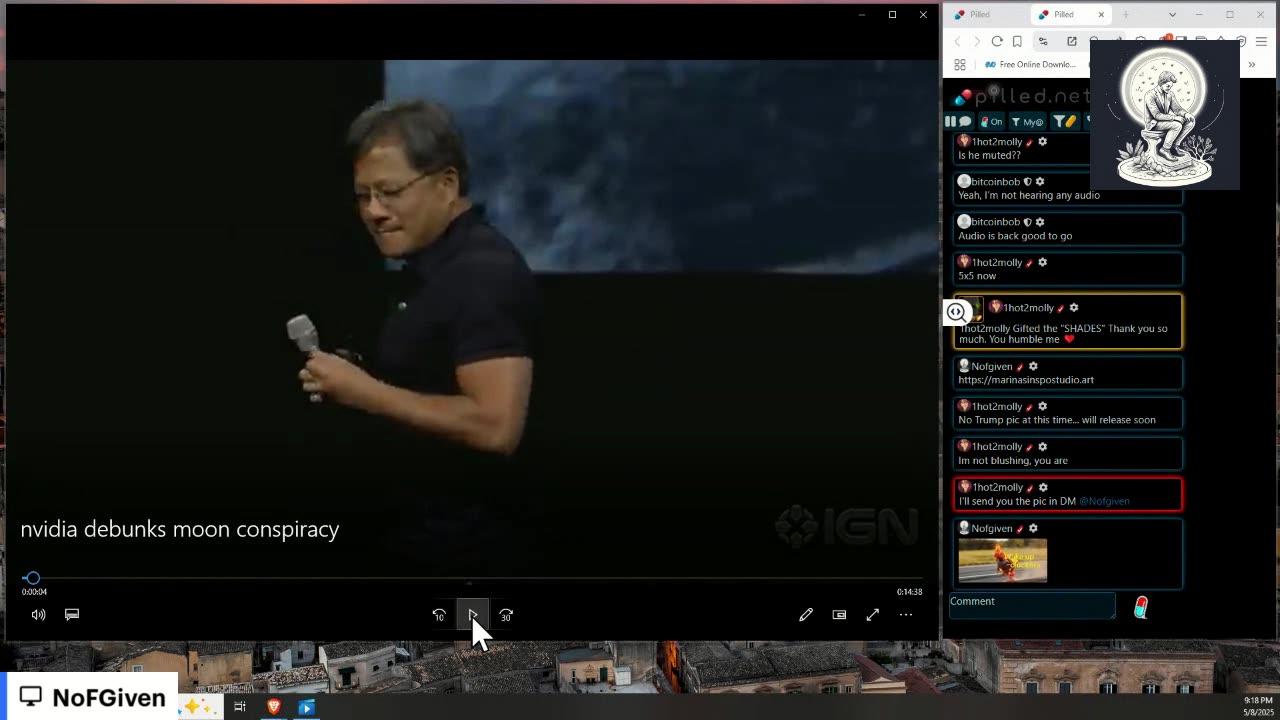Open site settings in address bar

(1043, 41)
